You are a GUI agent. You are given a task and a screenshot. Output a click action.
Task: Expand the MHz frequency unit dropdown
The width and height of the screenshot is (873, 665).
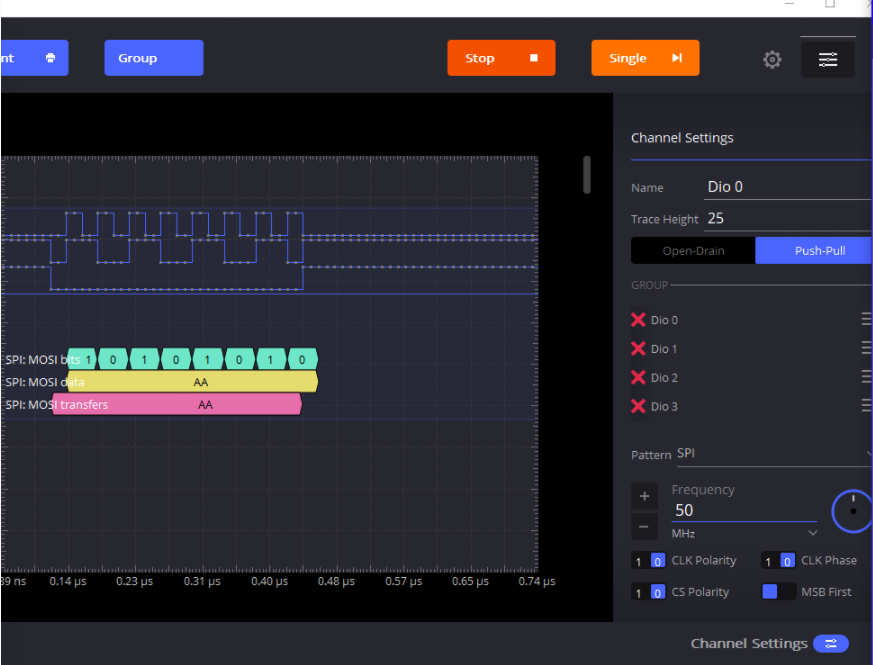click(744, 534)
